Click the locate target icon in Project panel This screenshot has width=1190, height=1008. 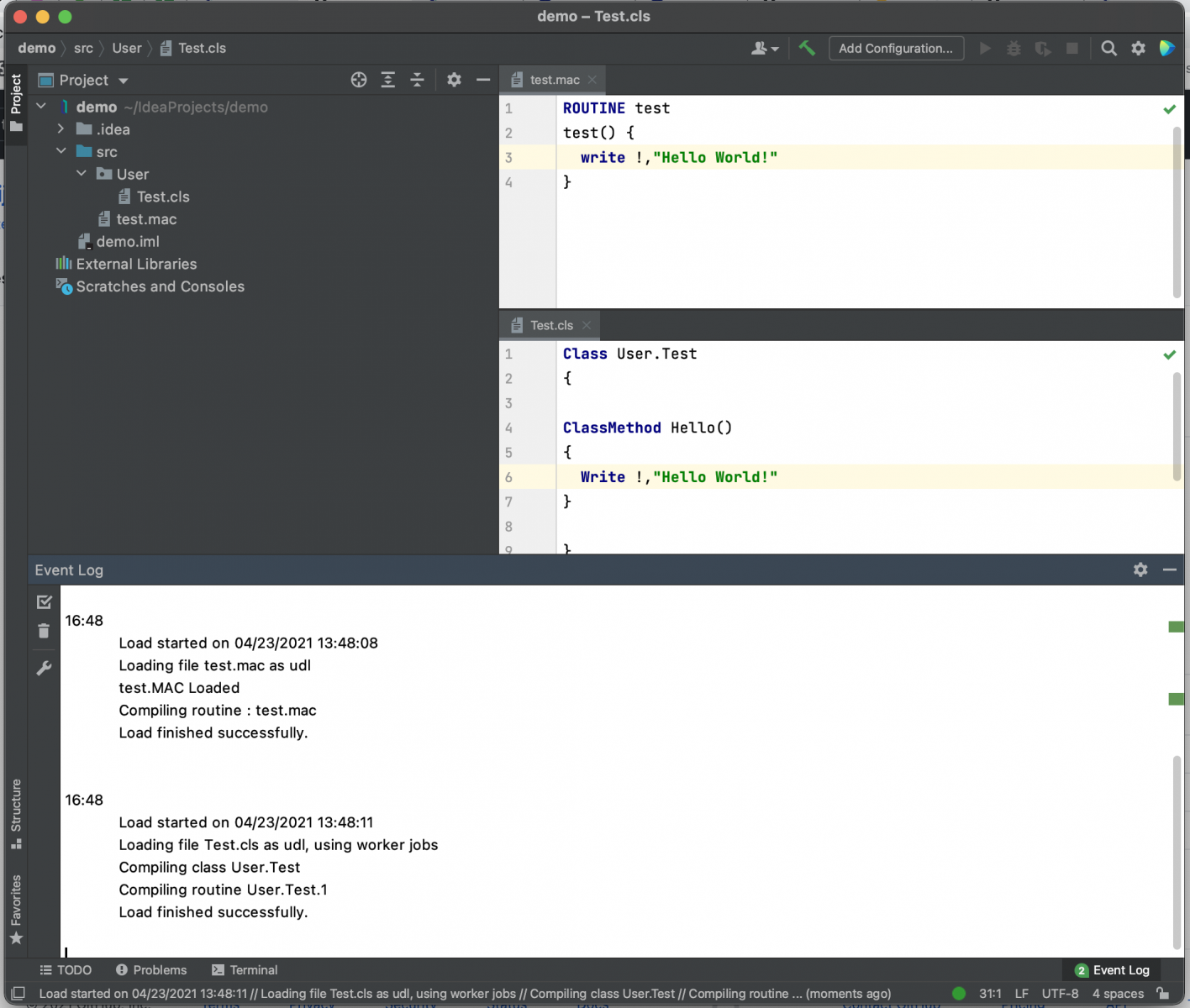click(359, 80)
